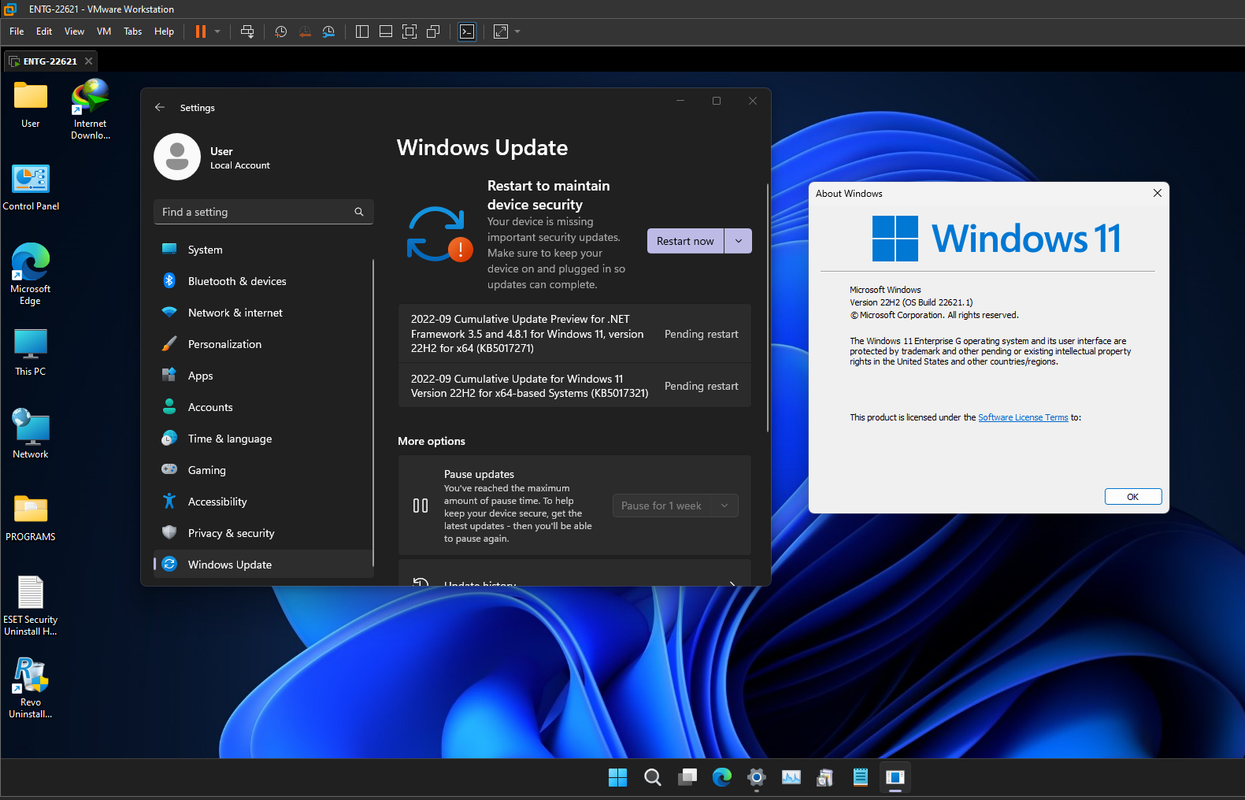
Task: Open Task View from taskbar
Action: coord(687,777)
